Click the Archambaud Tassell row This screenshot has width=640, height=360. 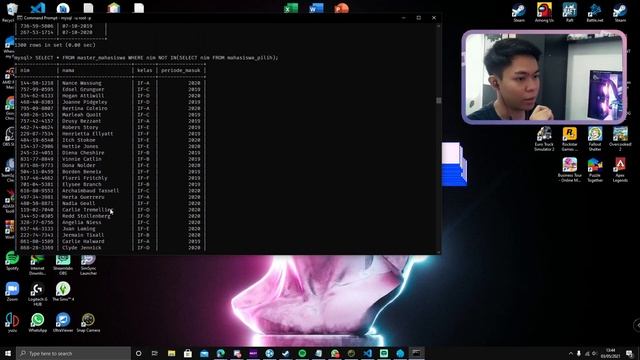(x=110, y=191)
